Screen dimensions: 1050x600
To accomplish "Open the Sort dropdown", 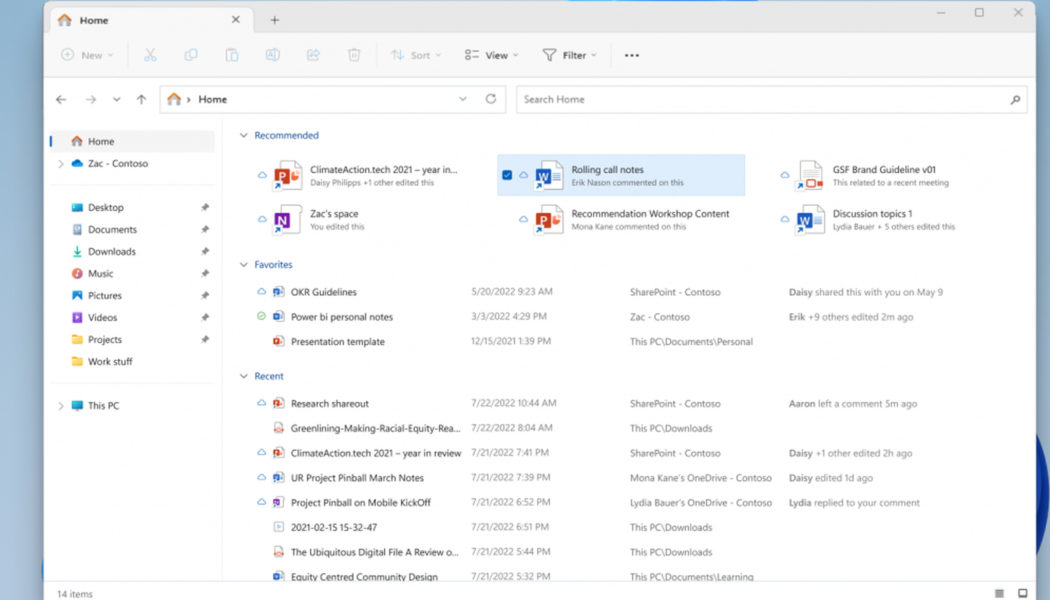I will pos(415,55).
